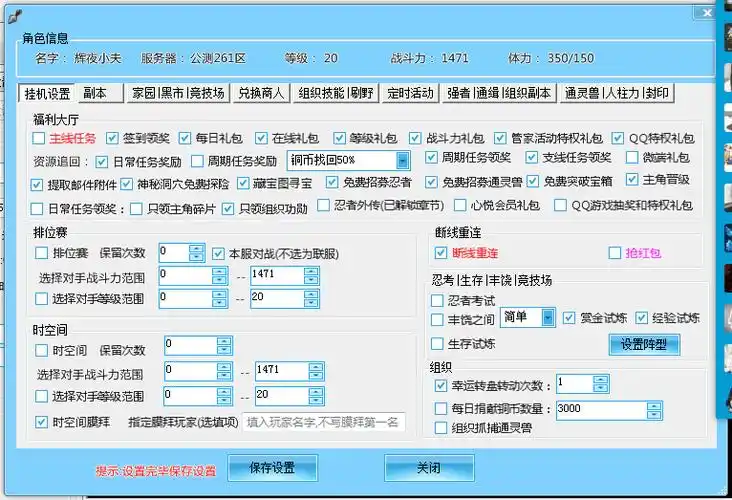
Task: Open the 兑换商人 tab
Action: click(x=260, y=93)
